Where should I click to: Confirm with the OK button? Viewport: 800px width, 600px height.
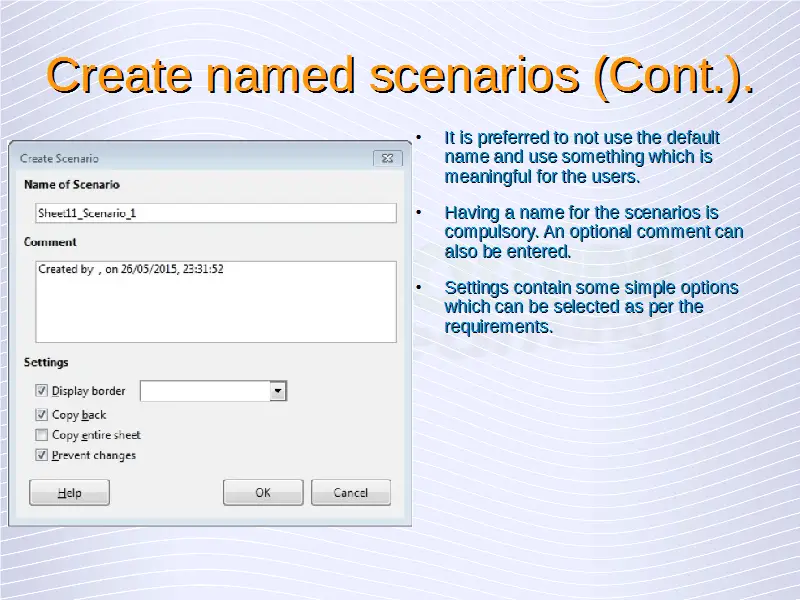263,492
